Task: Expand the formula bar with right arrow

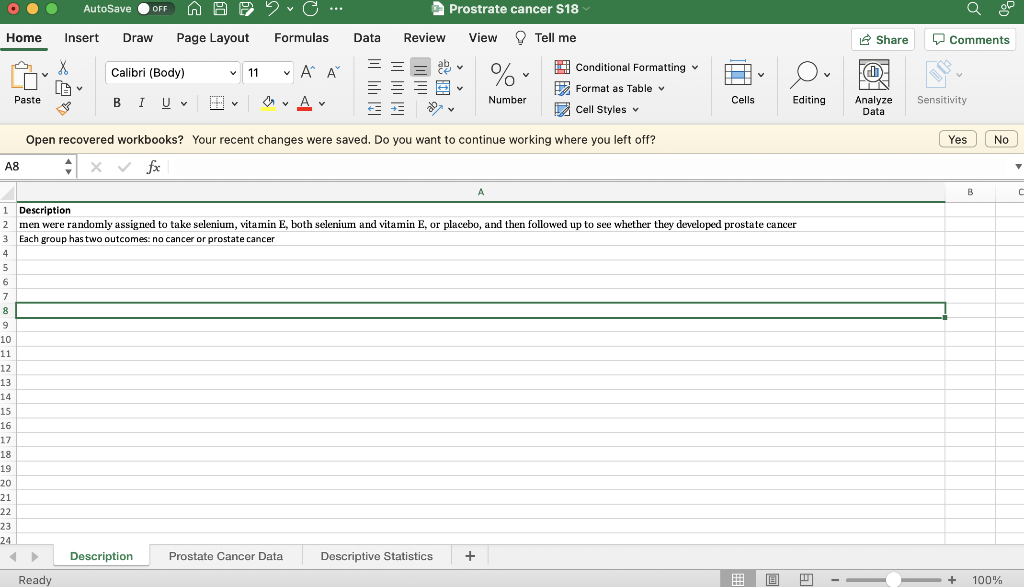Action: 1018,167
